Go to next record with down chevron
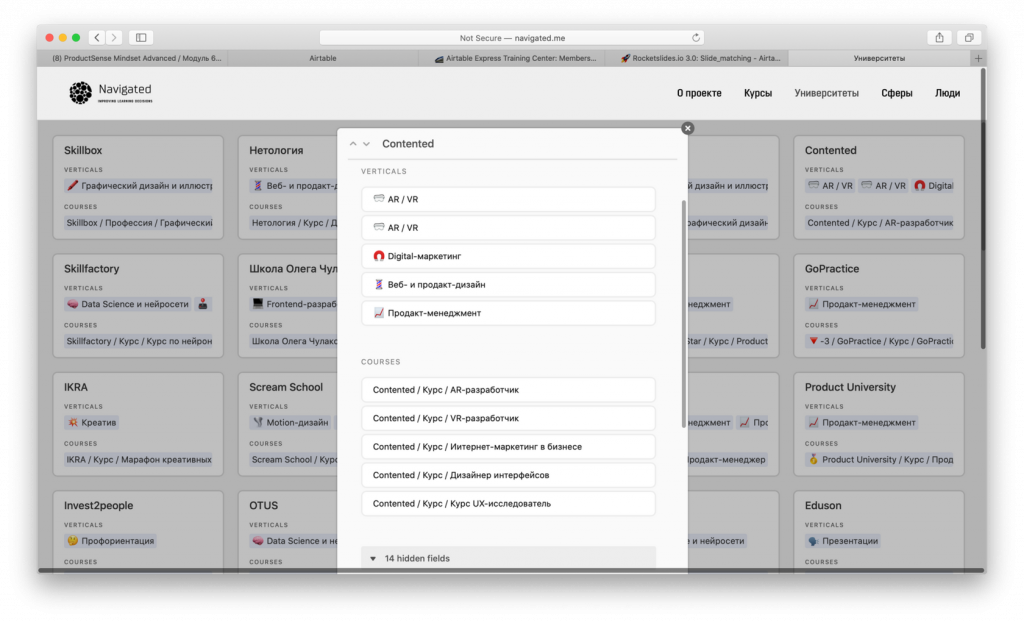 (x=366, y=144)
